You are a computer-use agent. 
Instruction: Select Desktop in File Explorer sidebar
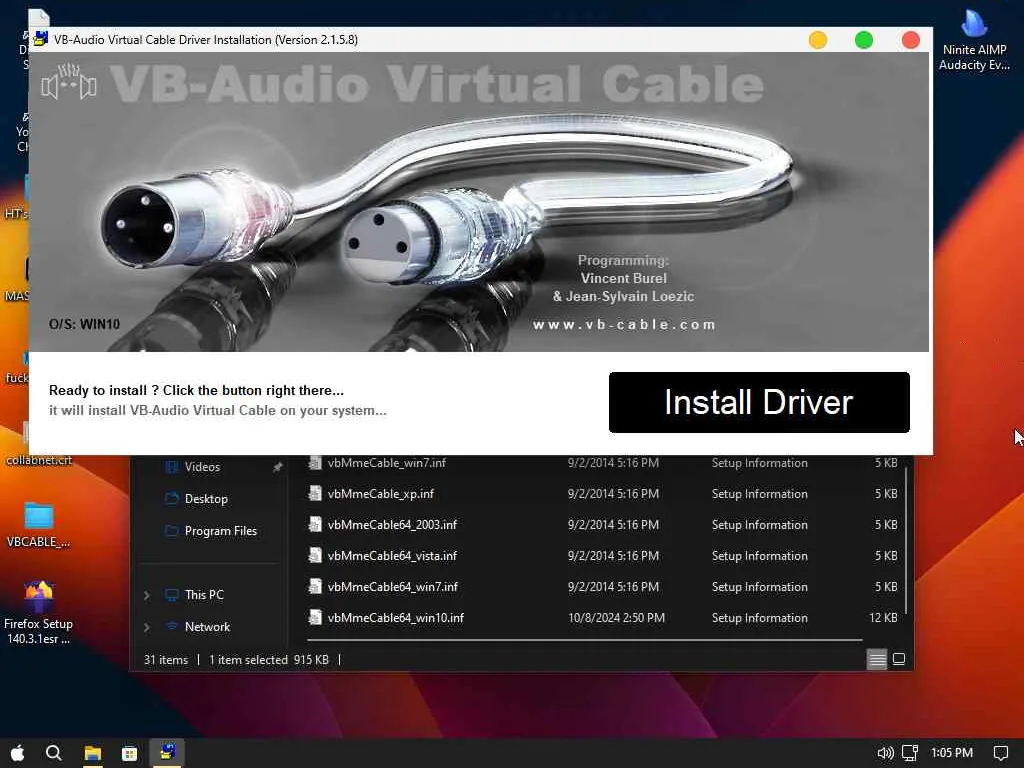point(206,499)
